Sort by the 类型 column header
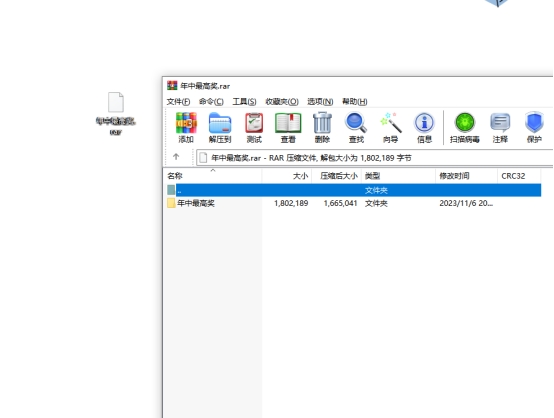 pos(398,176)
